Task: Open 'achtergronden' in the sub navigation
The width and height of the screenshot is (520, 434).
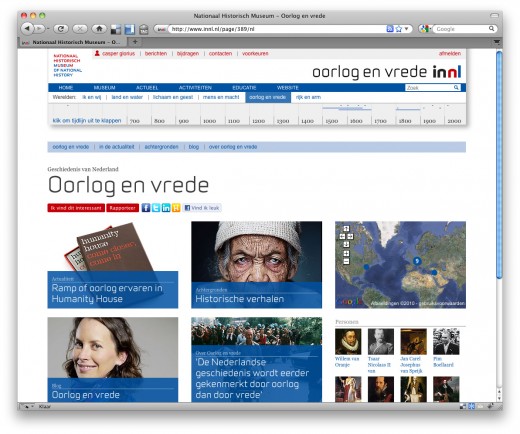Action: pyautogui.click(x=161, y=147)
